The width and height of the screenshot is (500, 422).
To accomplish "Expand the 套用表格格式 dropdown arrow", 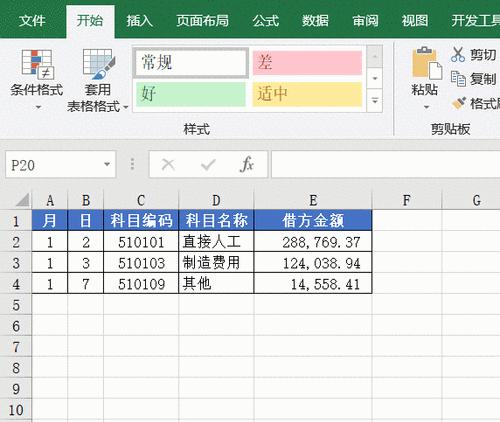I will click(126, 107).
